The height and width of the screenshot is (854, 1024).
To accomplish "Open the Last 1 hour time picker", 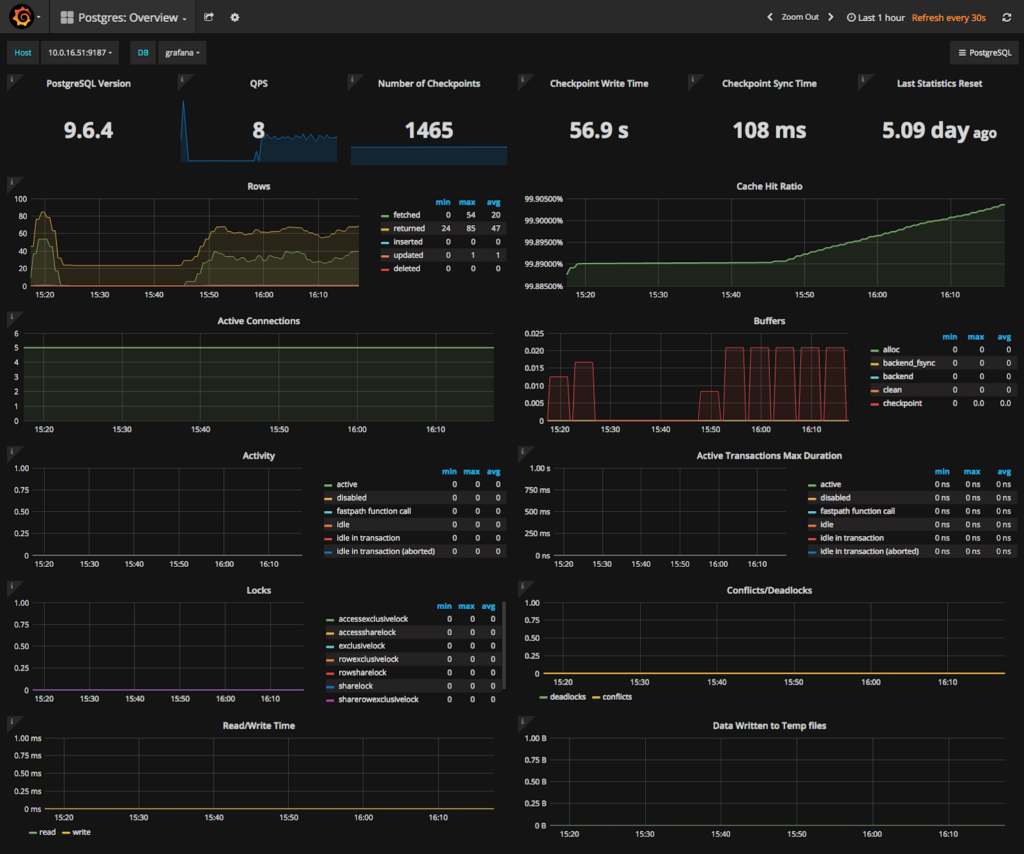I will click(876, 18).
